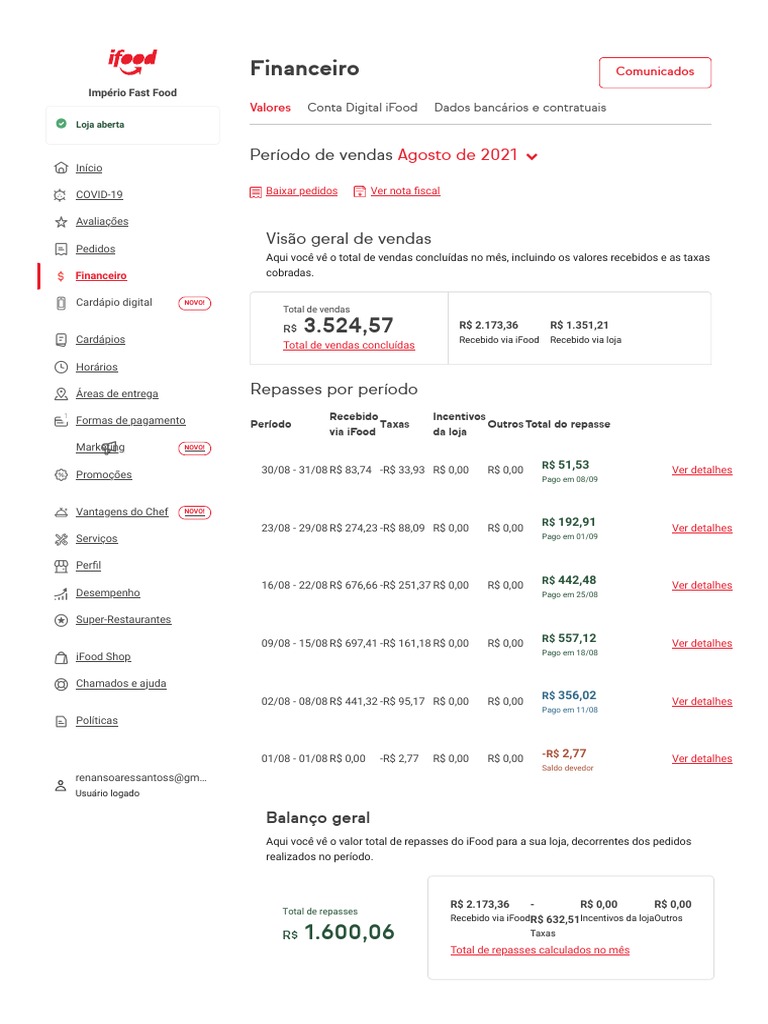Open Ver nota fiscal link

[404, 191]
